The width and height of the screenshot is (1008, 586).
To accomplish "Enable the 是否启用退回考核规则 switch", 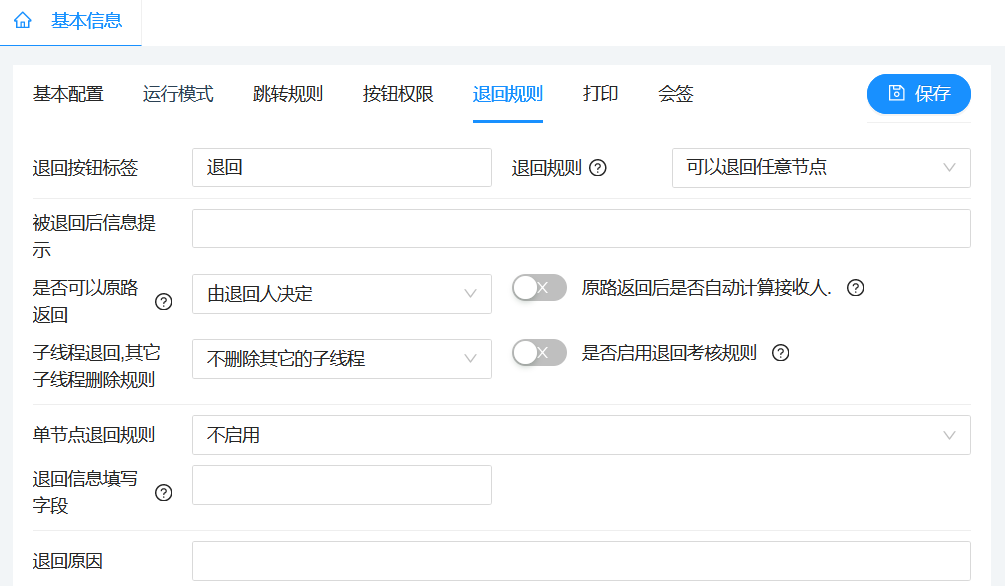I will [x=539, y=353].
